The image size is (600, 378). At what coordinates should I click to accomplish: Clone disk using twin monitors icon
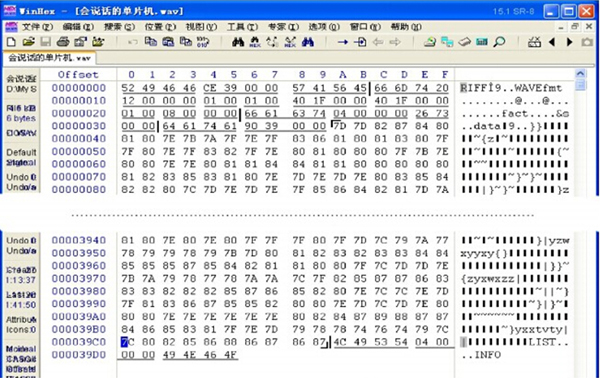[447, 42]
